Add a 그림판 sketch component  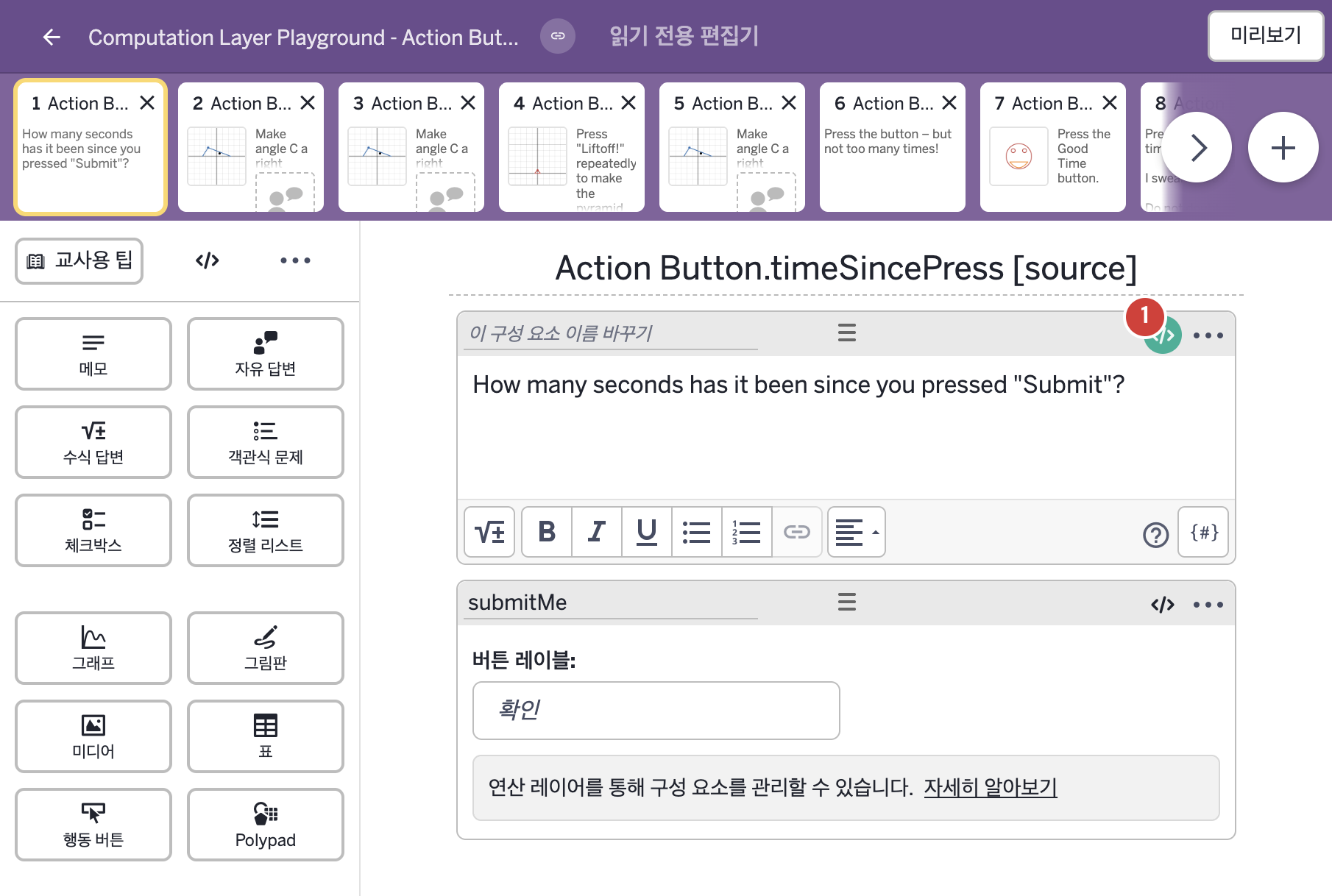266,648
